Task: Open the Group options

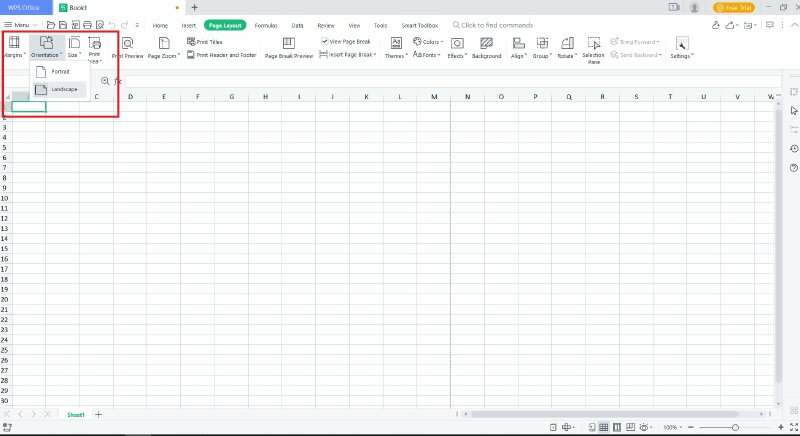Action: pos(542,47)
